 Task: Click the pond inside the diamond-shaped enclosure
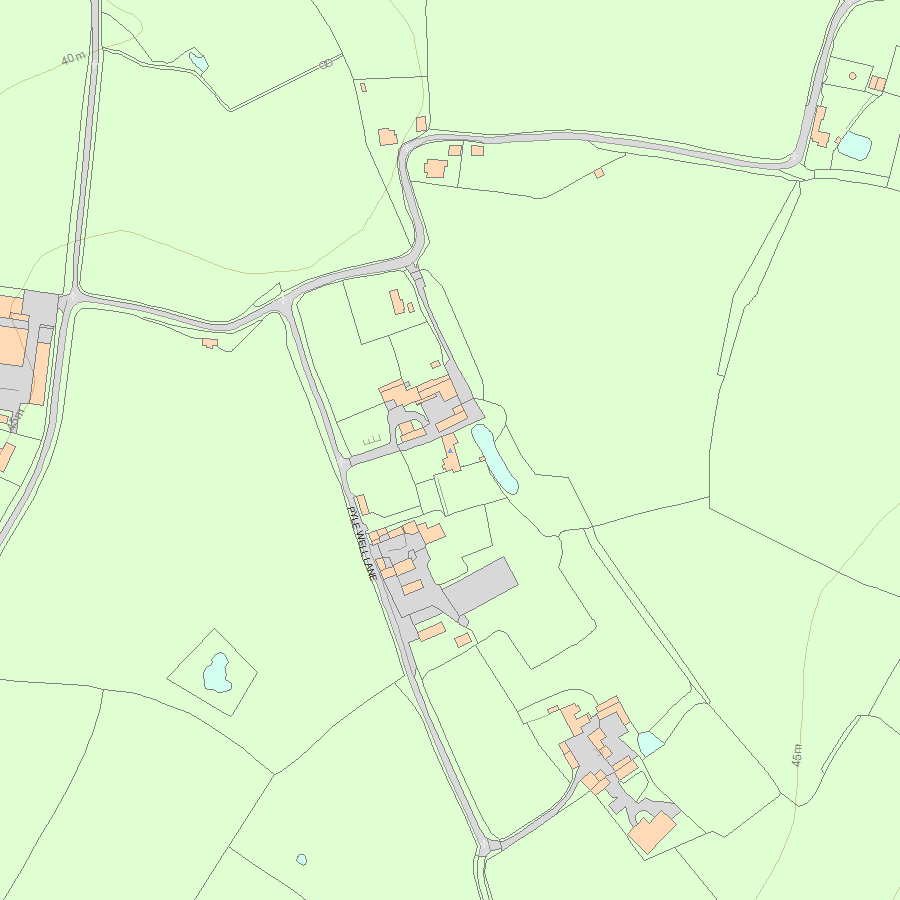coord(217,673)
